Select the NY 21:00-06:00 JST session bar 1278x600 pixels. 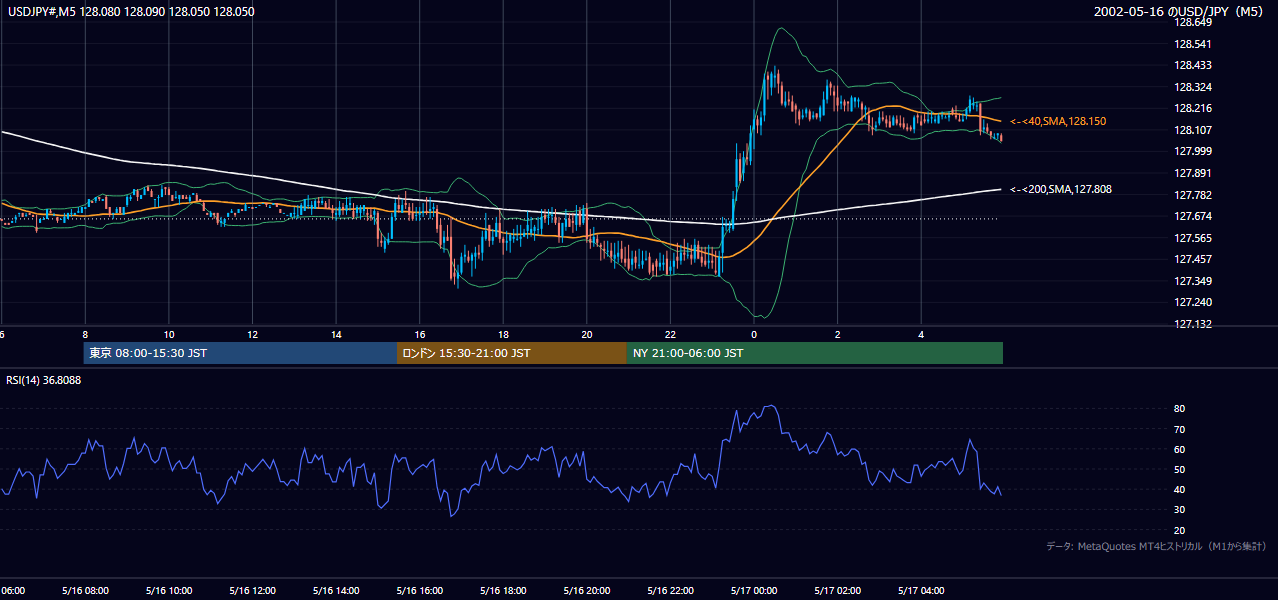pos(815,353)
